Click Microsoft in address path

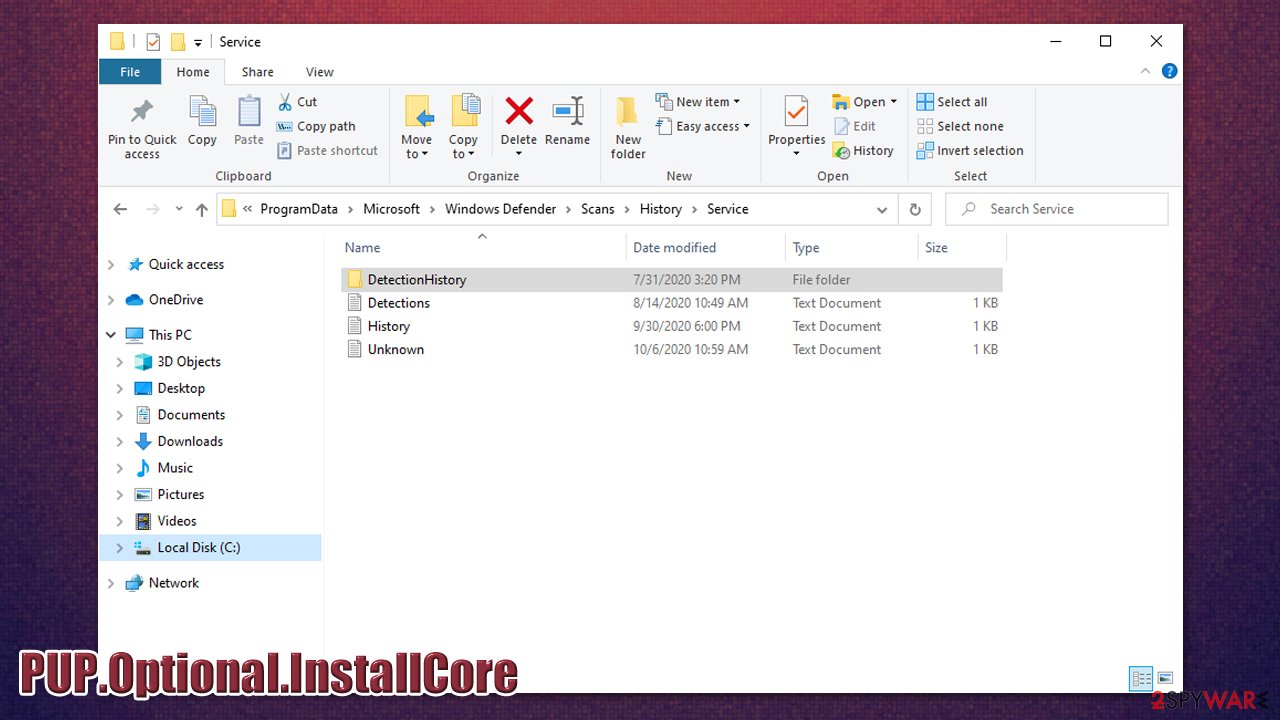coord(391,209)
